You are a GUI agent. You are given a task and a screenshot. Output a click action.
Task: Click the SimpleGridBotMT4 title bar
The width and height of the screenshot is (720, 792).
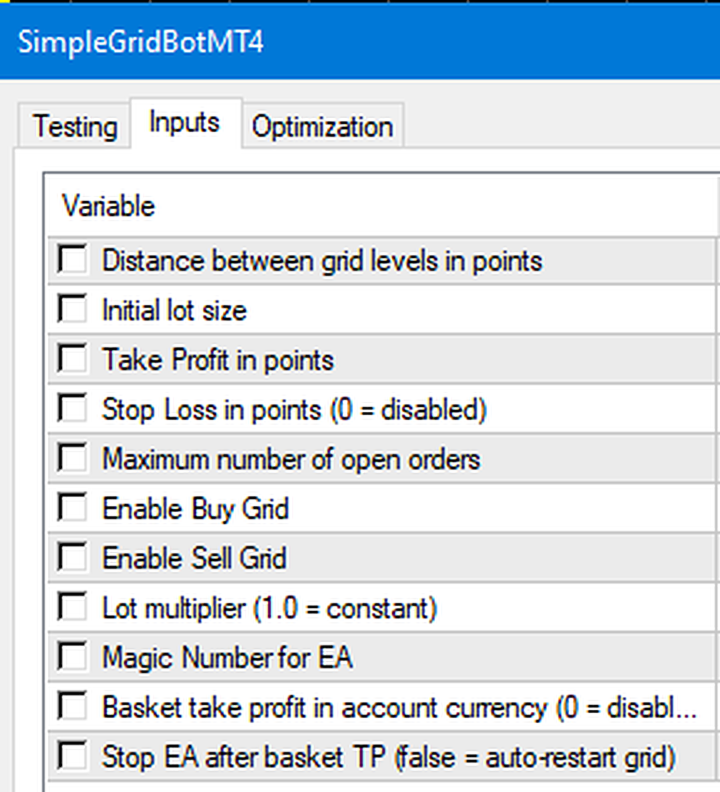coord(360,41)
